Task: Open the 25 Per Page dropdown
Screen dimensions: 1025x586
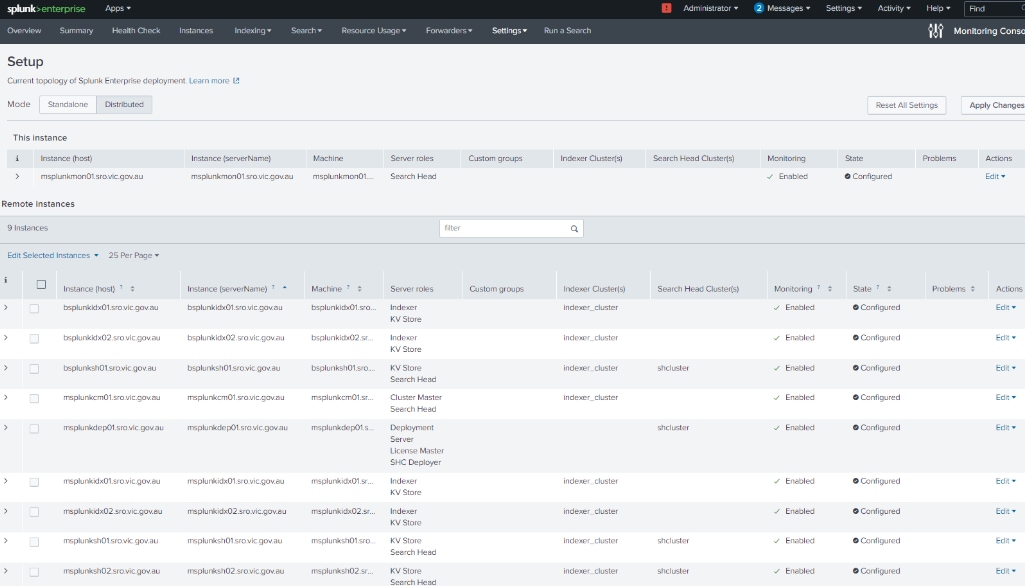Action: pos(133,256)
